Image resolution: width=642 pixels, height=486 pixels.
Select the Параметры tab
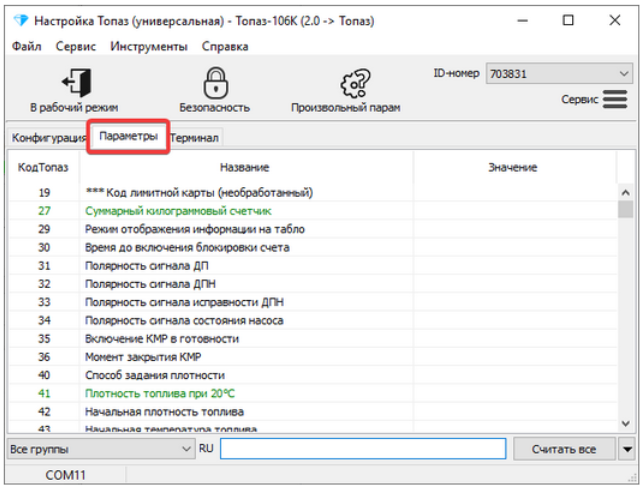click(x=128, y=136)
